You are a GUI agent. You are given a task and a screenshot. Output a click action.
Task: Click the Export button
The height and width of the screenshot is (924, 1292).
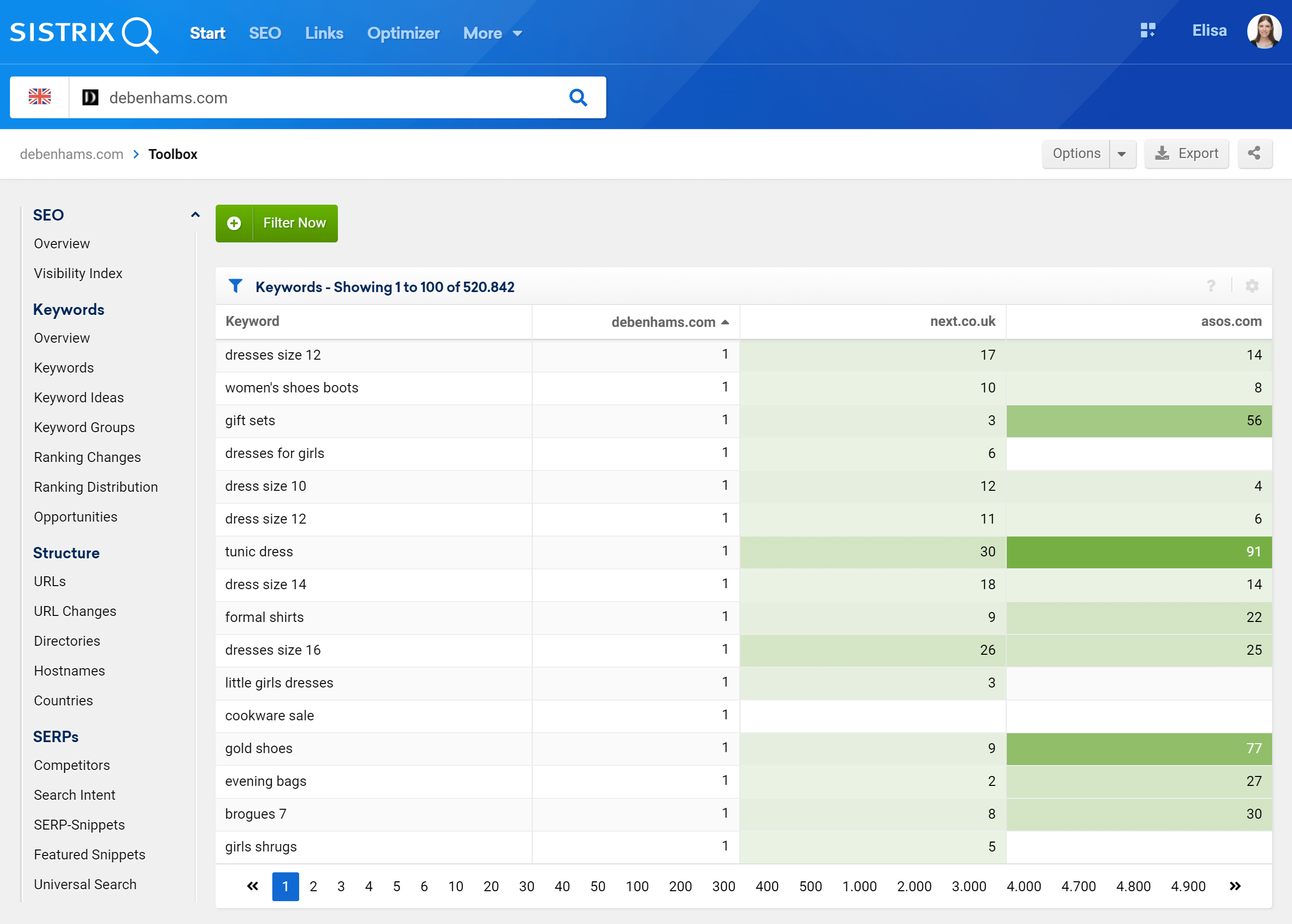1186,154
